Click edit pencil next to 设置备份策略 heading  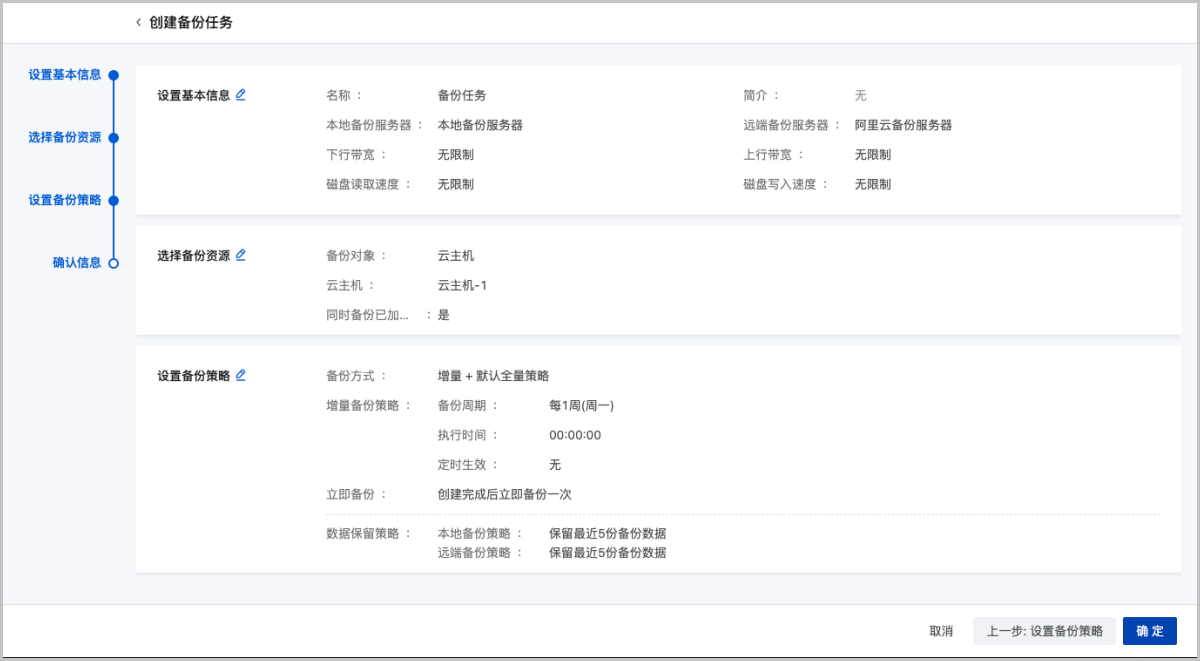(241, 375)
